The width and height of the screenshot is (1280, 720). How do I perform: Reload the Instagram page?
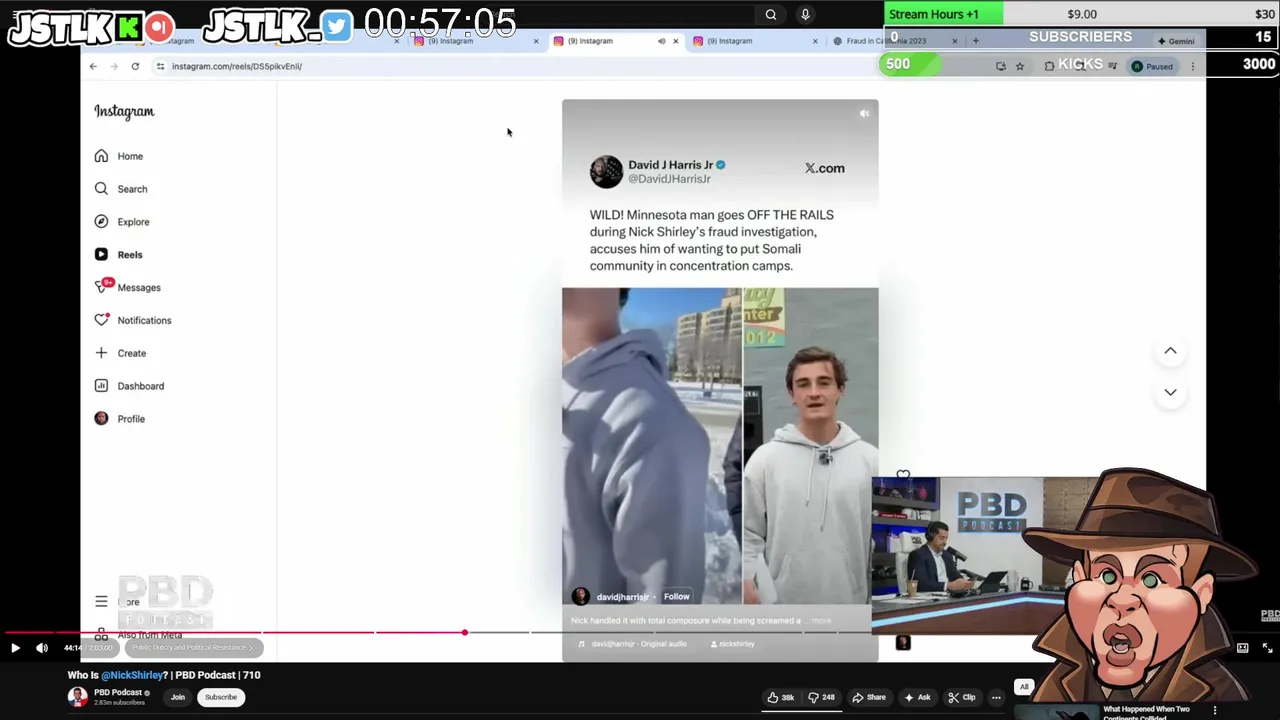tap(135, 66)
